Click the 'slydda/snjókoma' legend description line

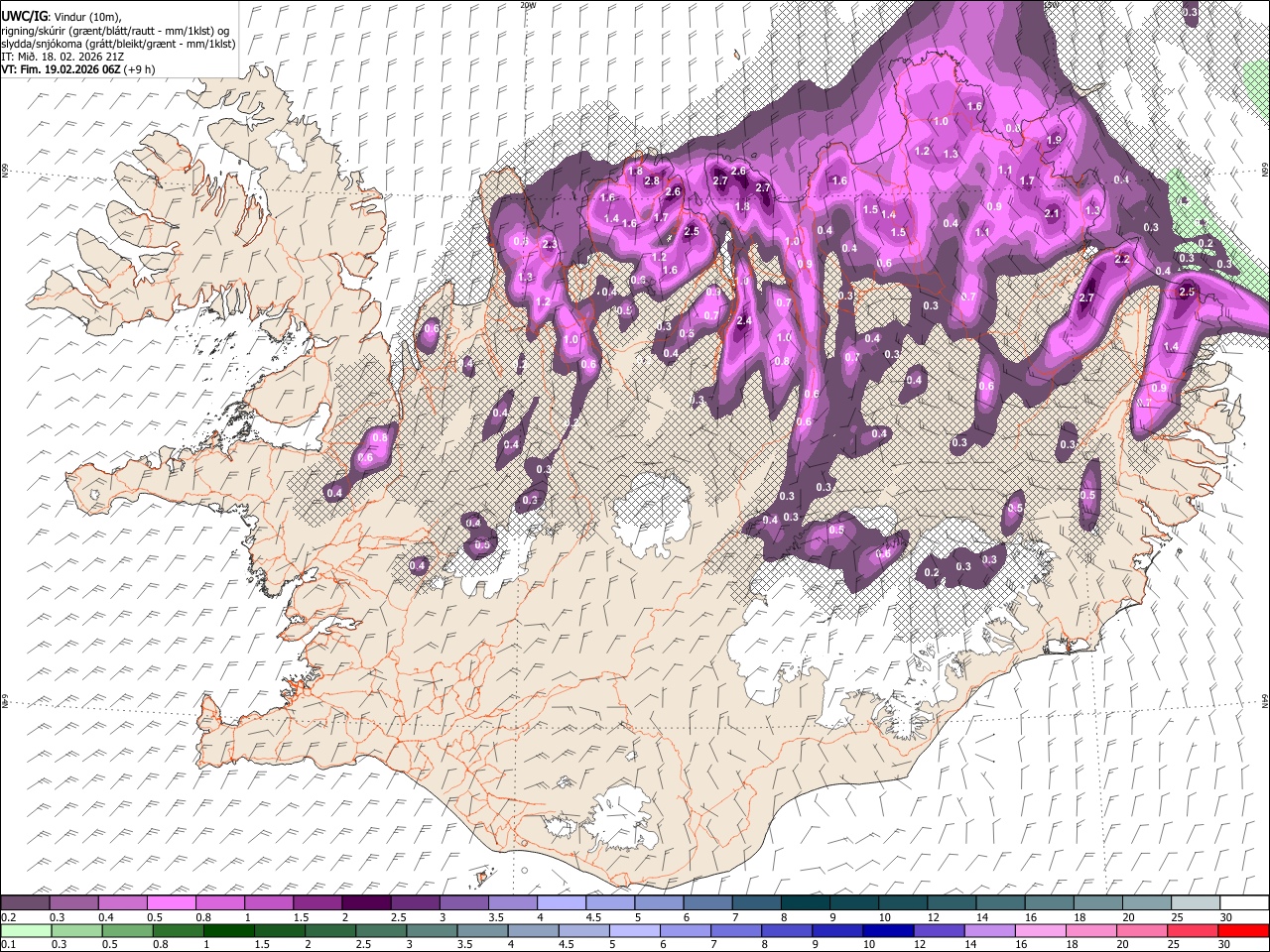[x=118, y=44]
